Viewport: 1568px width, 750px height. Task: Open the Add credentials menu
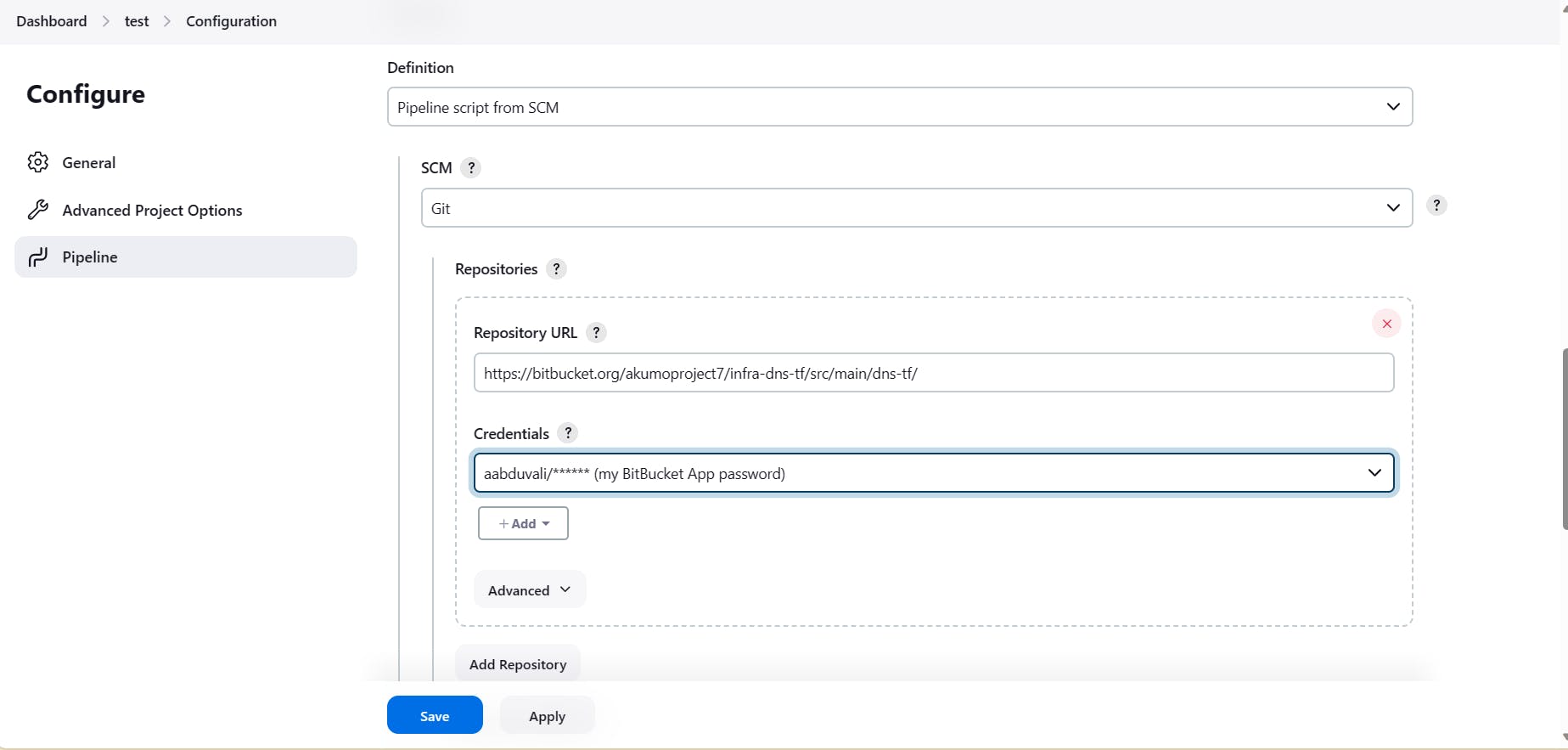[x=523, y=523]
